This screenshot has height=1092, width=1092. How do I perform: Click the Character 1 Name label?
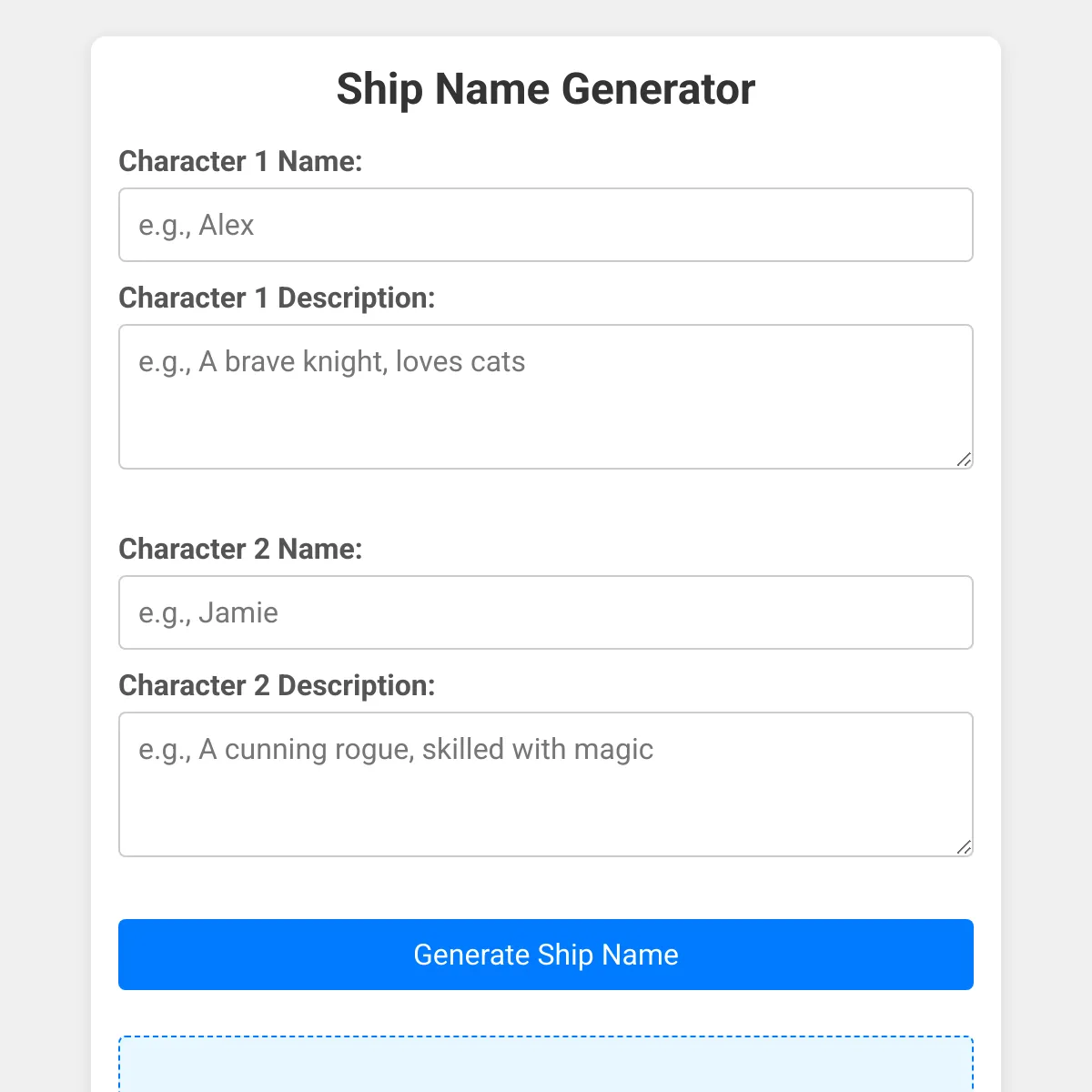pos(240,161)
